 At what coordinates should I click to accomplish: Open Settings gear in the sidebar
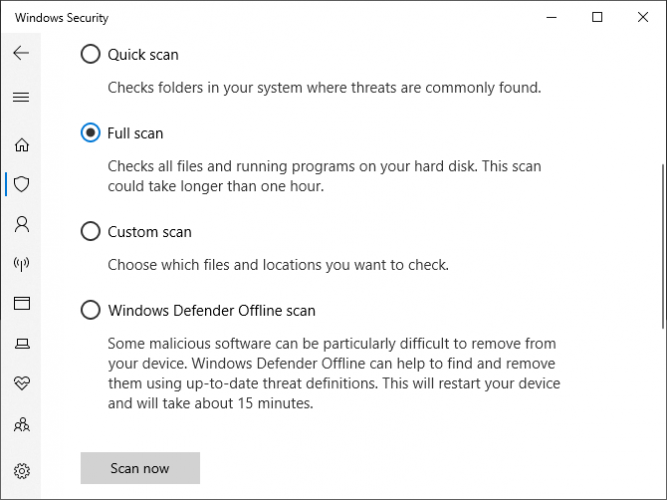click(x=21, y=470)
